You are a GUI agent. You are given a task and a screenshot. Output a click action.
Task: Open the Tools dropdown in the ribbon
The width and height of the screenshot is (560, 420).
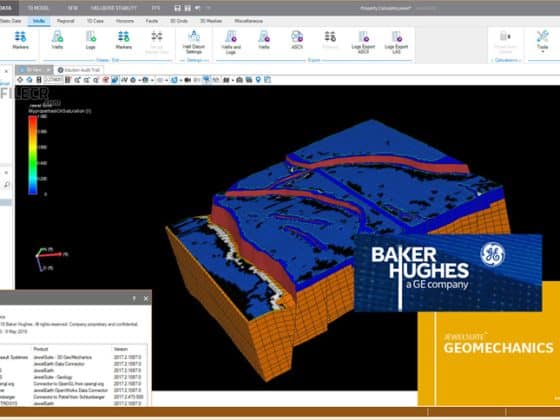[x=542, y=41]
